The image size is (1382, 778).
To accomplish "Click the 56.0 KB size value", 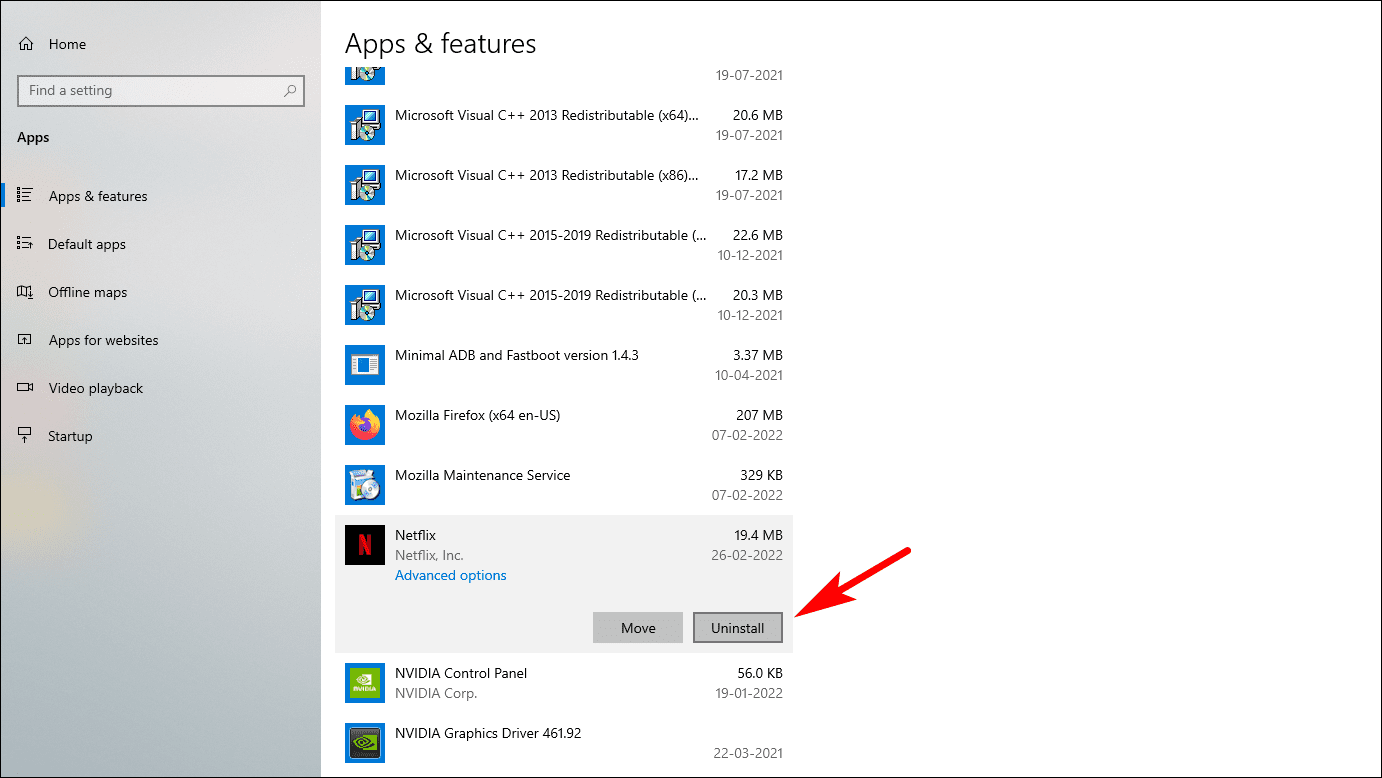I will click(758, 673).
